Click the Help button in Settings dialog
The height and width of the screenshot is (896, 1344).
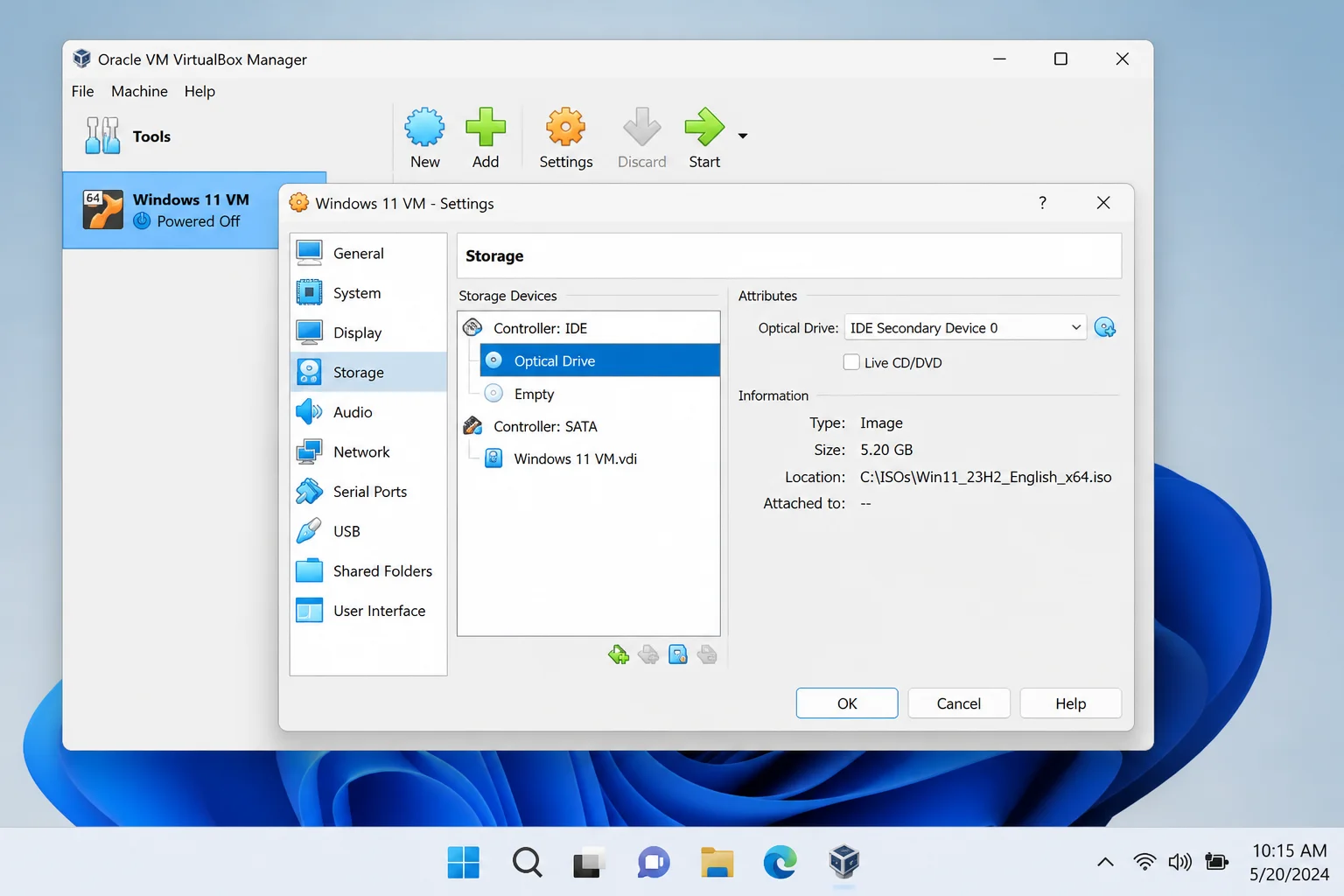pyautogui.click(x=1071, y=703)
